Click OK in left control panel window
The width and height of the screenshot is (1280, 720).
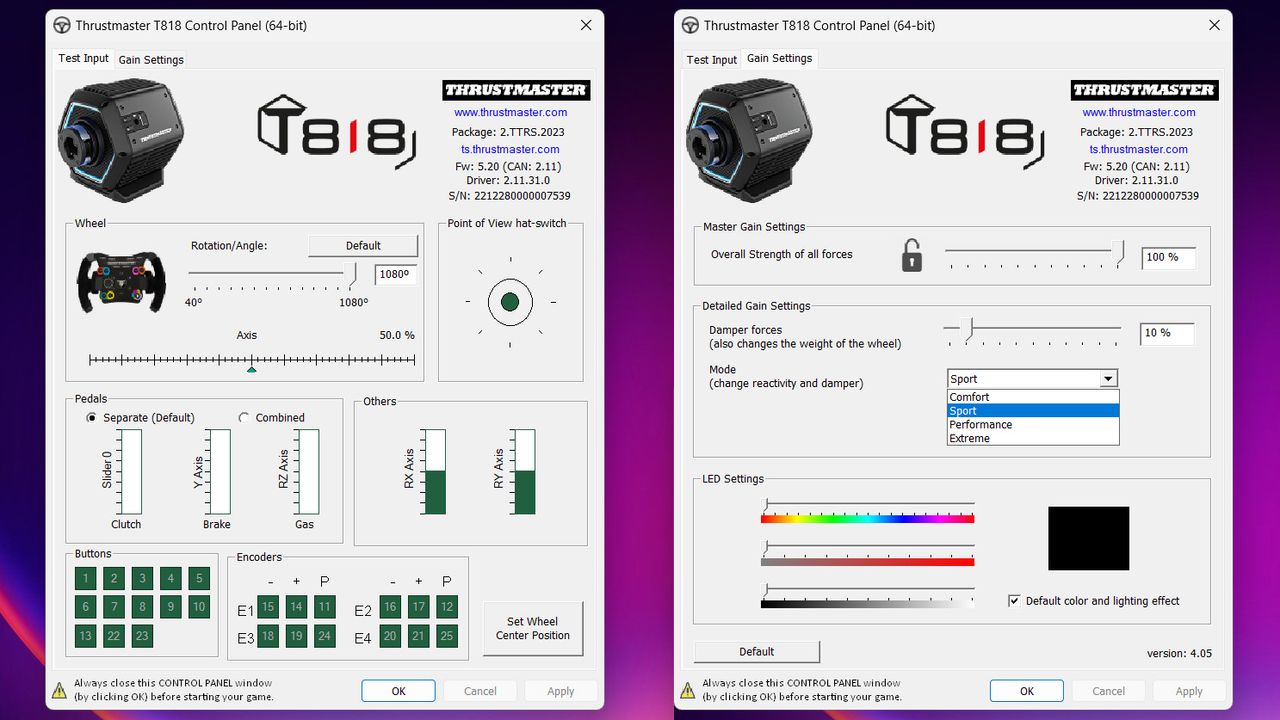(398, 691)
